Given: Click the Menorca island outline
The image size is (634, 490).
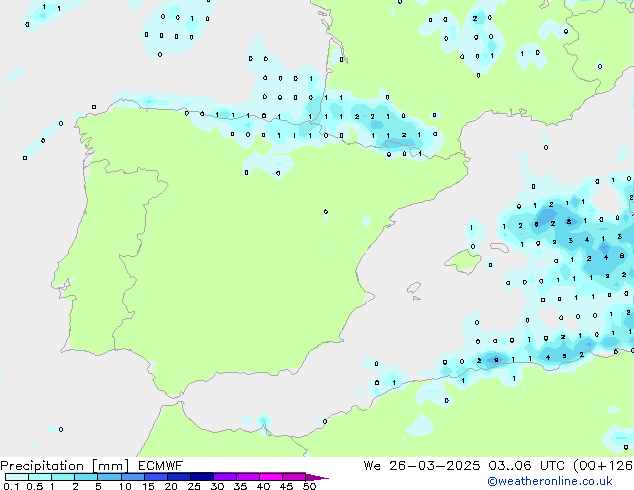Looking at the screenshot, I should 500,247.
